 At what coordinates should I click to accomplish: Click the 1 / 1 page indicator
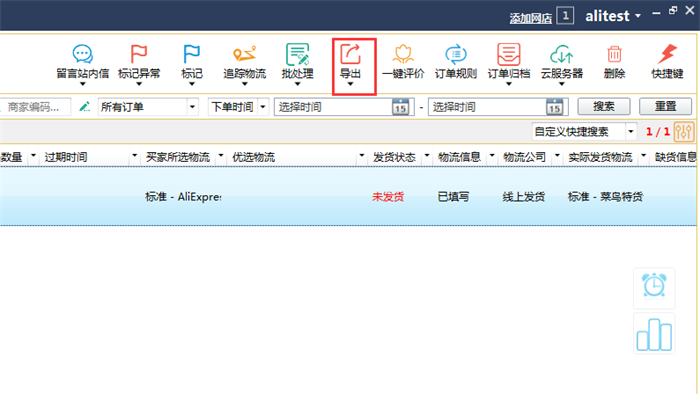point(658,132)
